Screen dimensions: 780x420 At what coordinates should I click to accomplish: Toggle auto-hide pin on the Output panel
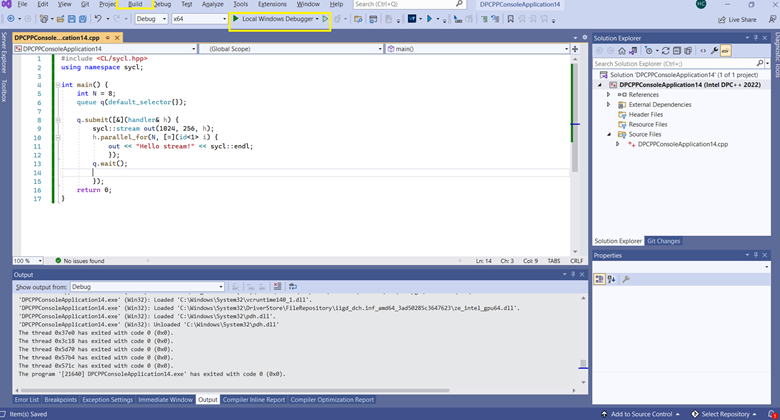coord(573,275)
